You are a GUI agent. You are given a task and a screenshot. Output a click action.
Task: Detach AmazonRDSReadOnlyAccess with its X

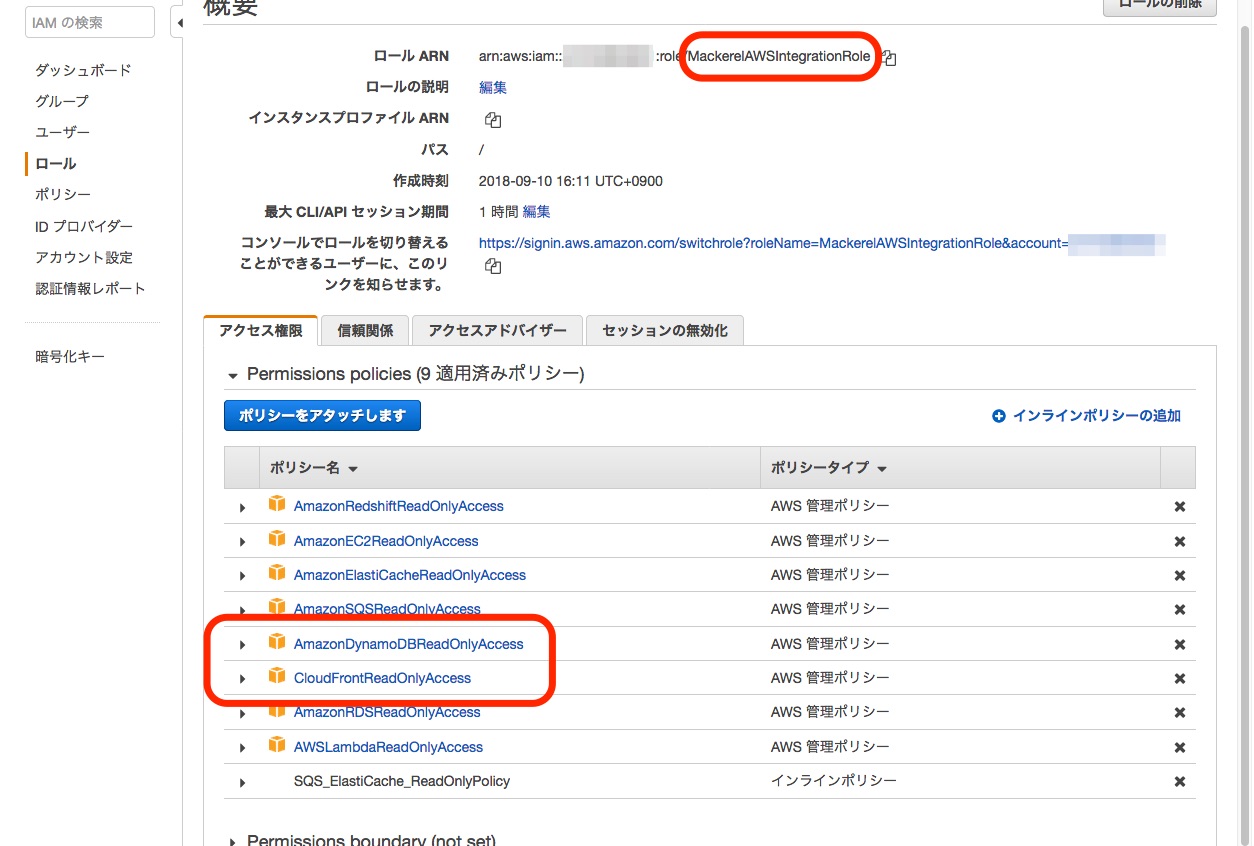[1179, 713]
